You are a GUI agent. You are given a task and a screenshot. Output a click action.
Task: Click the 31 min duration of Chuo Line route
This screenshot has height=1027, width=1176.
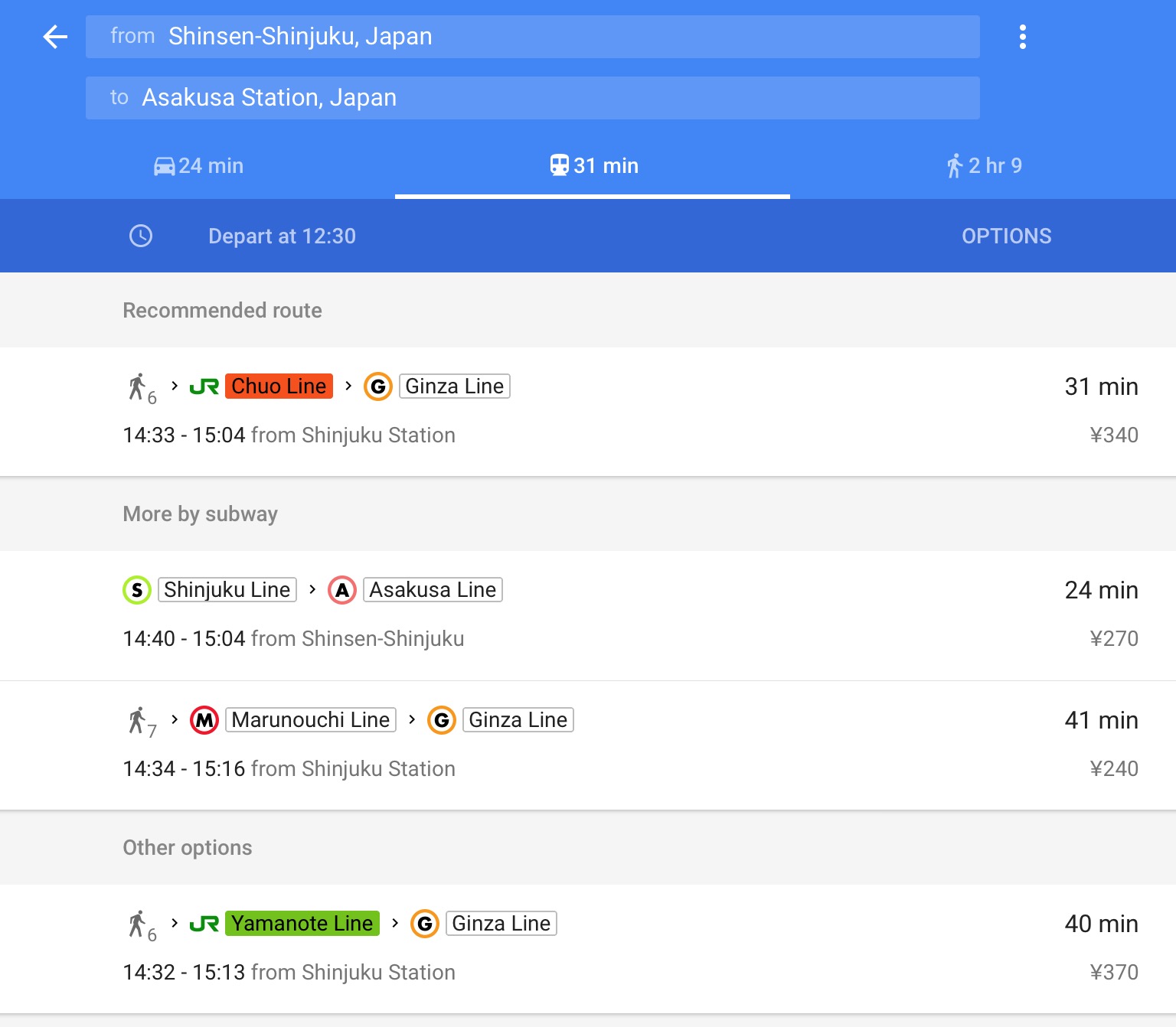[1102, 386]
